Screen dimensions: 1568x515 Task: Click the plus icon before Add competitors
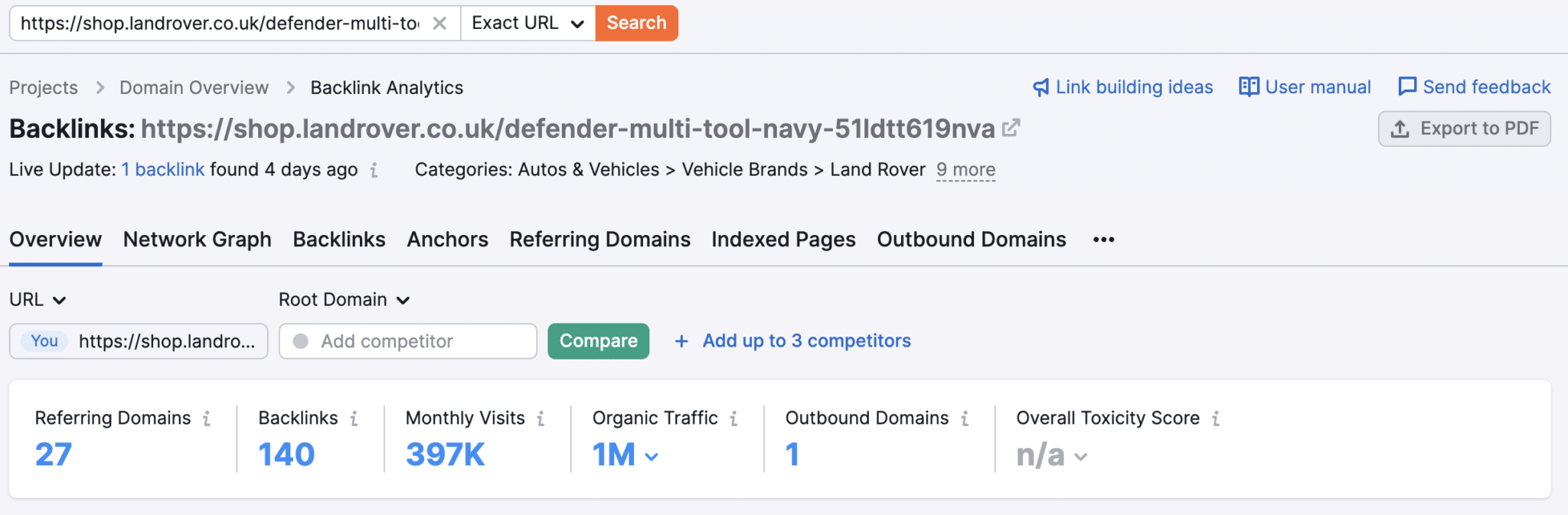tap(681, 341)
